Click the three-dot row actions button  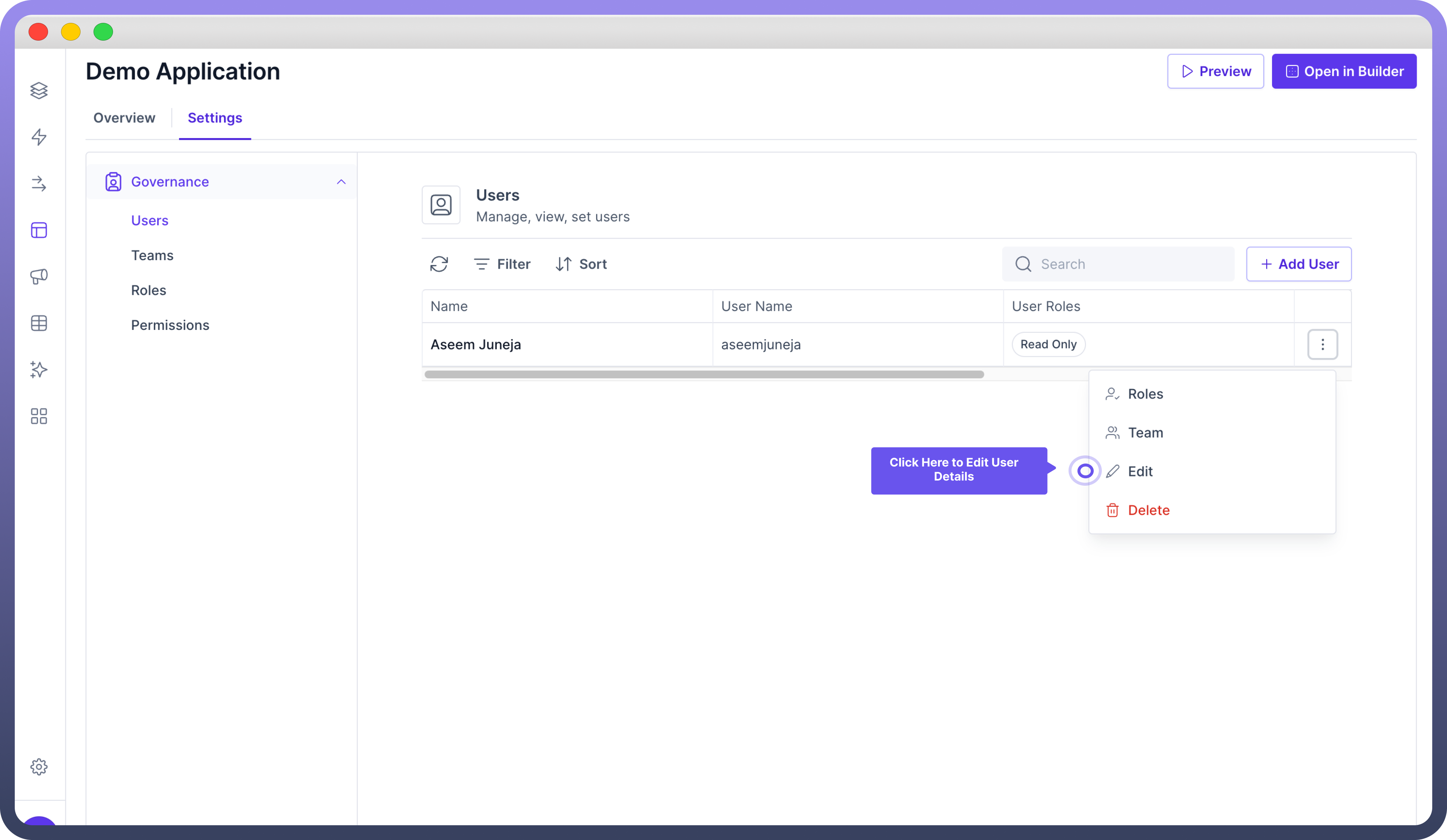coord(1322,344)
